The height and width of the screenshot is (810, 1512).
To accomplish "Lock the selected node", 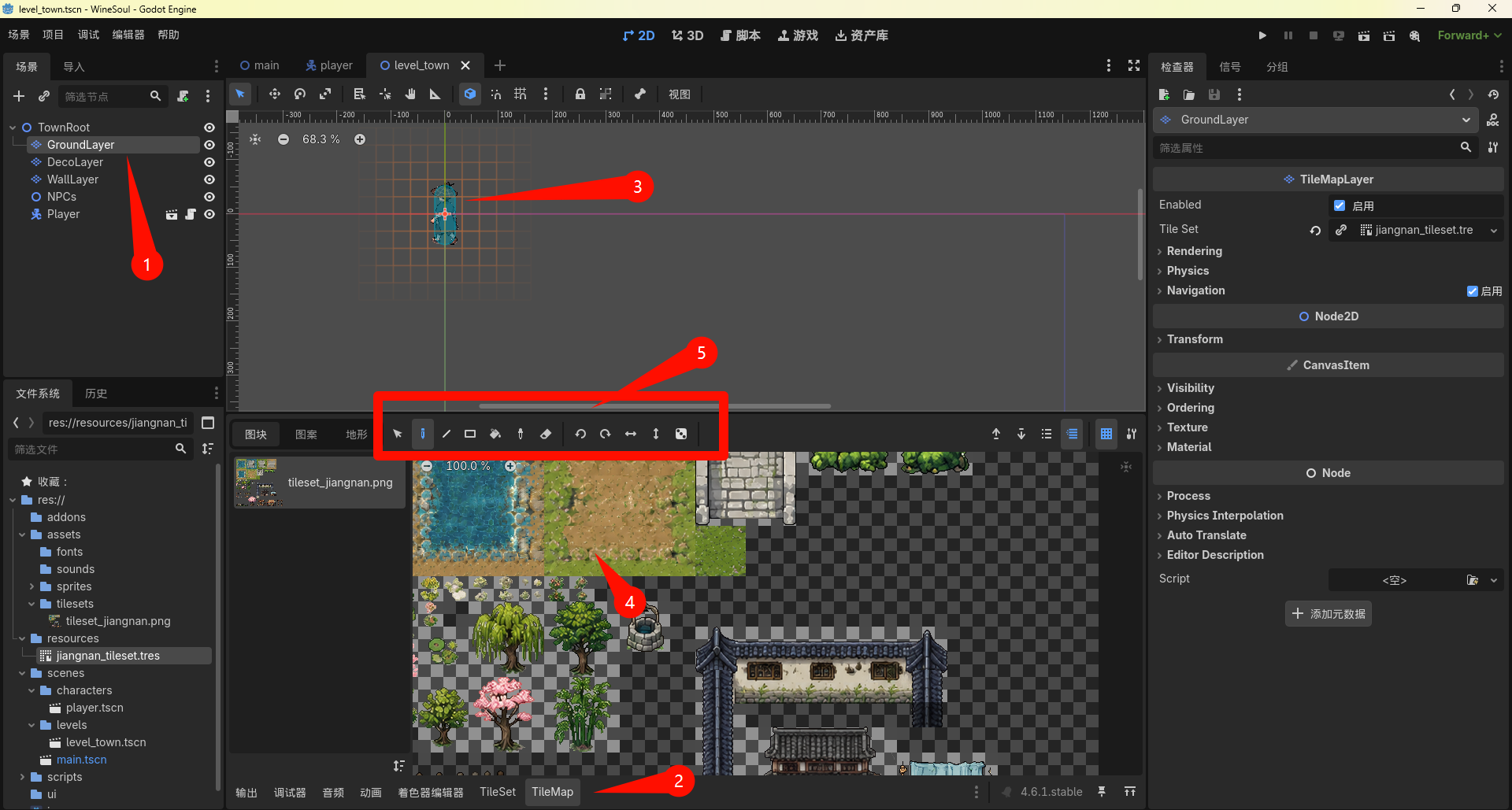I will pos(580,94).
